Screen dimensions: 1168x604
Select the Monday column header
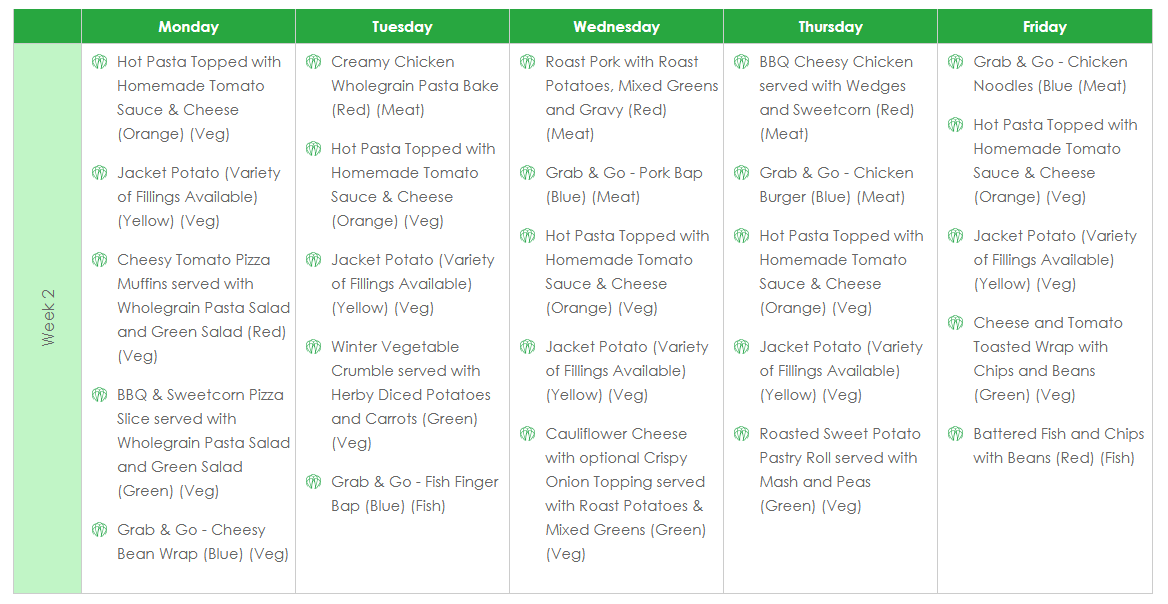point(188,27)
